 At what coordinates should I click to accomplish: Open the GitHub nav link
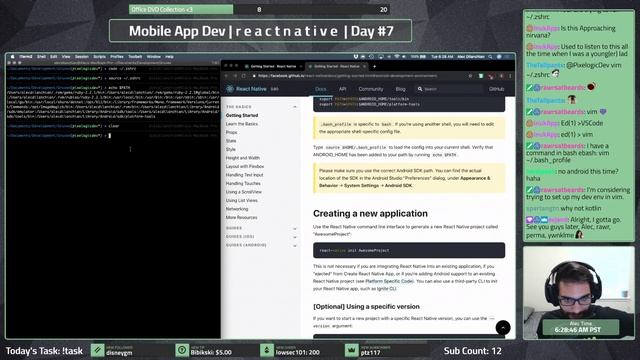496,89
